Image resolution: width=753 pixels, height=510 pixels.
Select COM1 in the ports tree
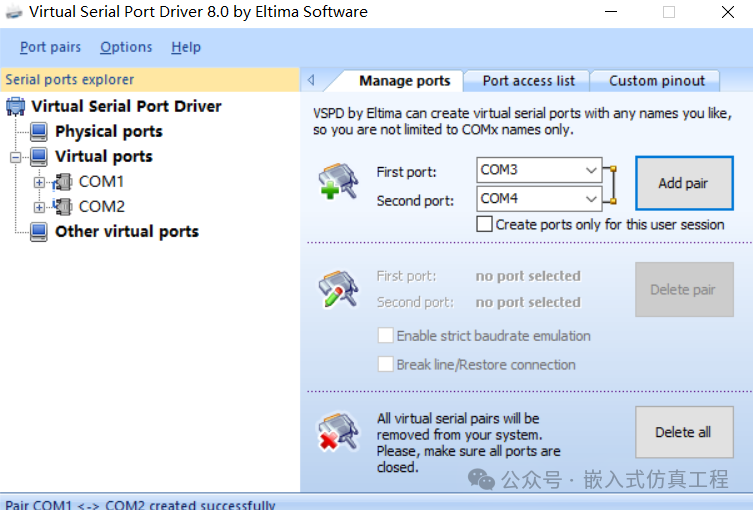pos(101,182)
